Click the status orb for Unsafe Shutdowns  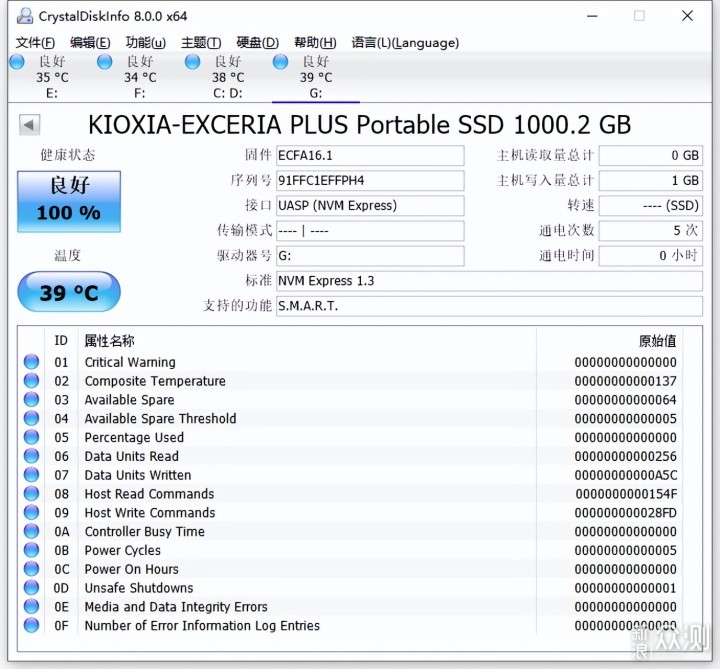[x=32, y=588]
